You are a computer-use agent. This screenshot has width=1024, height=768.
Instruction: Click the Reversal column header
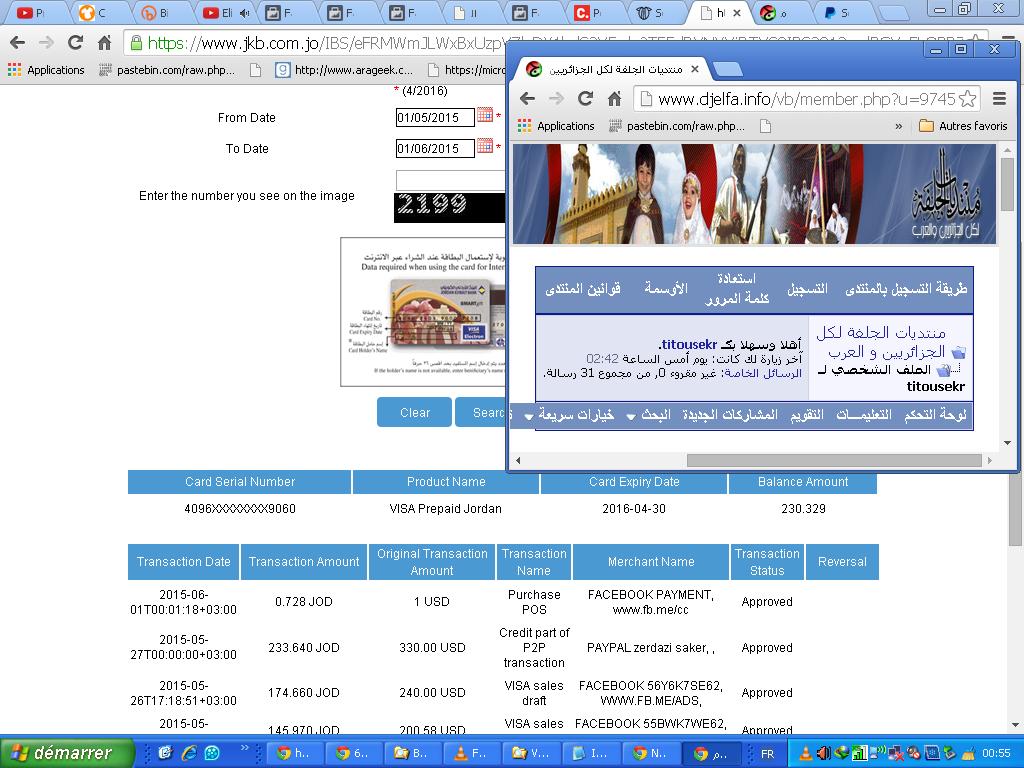tap(842, 562)
